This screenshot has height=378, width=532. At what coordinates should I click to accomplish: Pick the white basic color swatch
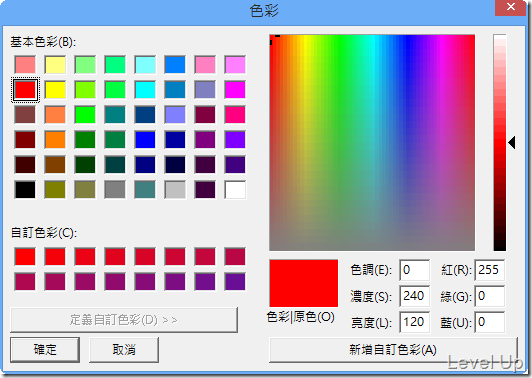235,190
